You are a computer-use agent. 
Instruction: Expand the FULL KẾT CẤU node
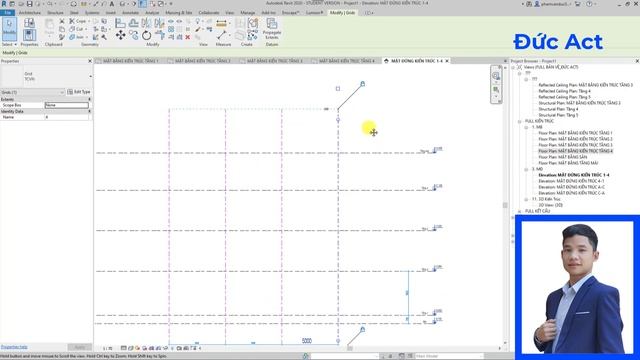520,211
